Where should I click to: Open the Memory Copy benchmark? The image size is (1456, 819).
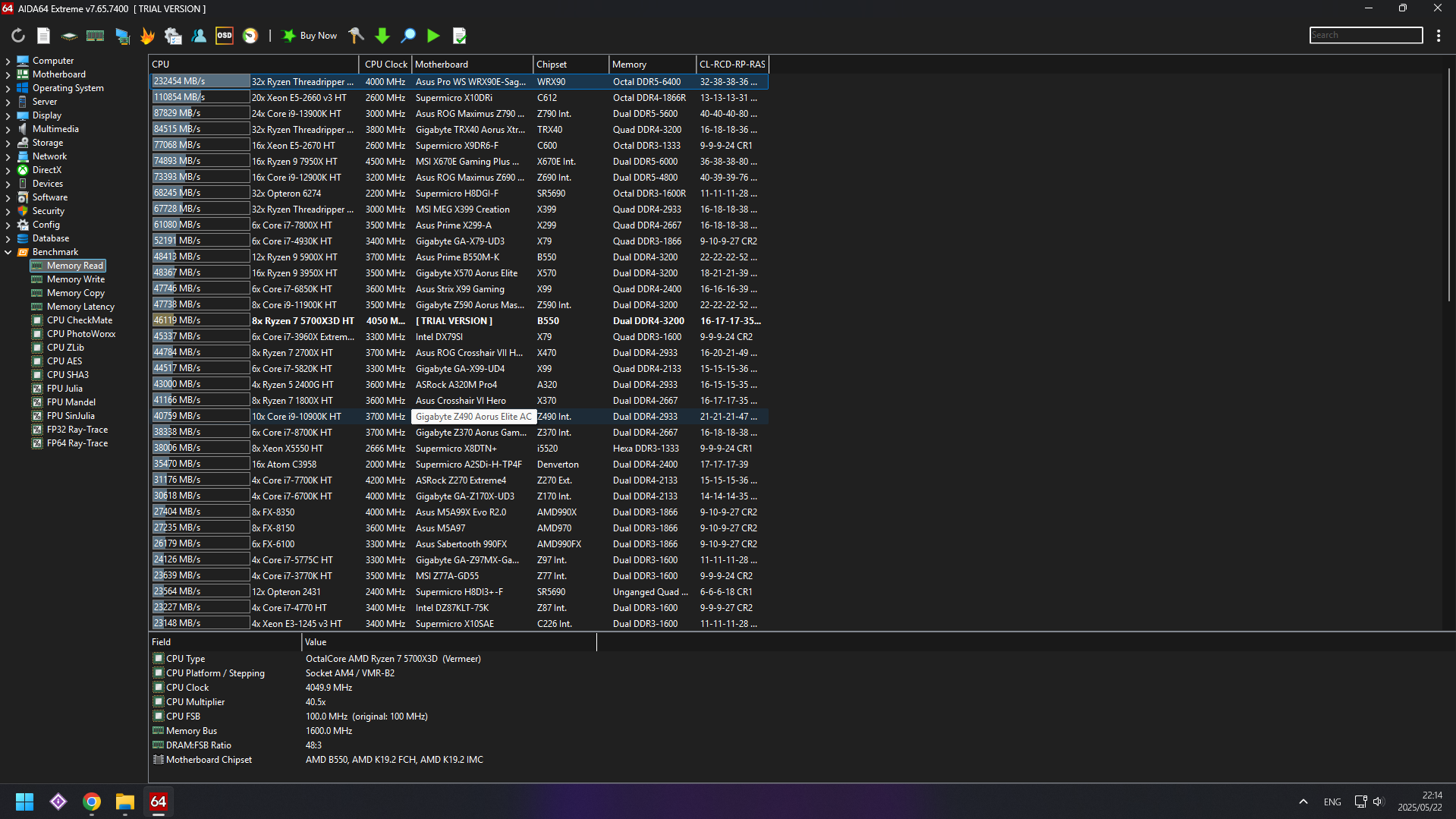point(76,293)
